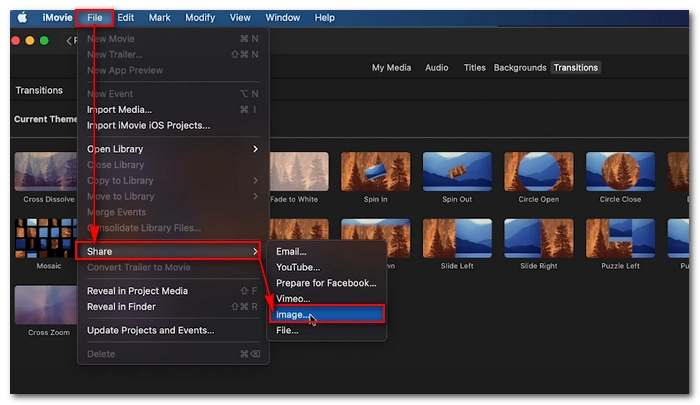This screenshot has width=700, height=405.
Task: Open the Window menu
Action: click(283, 17)
